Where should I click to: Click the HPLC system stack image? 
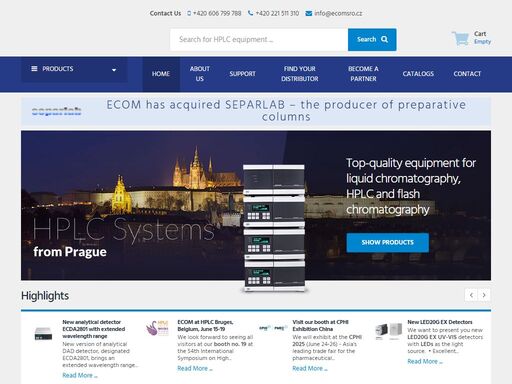coord(274,228)
